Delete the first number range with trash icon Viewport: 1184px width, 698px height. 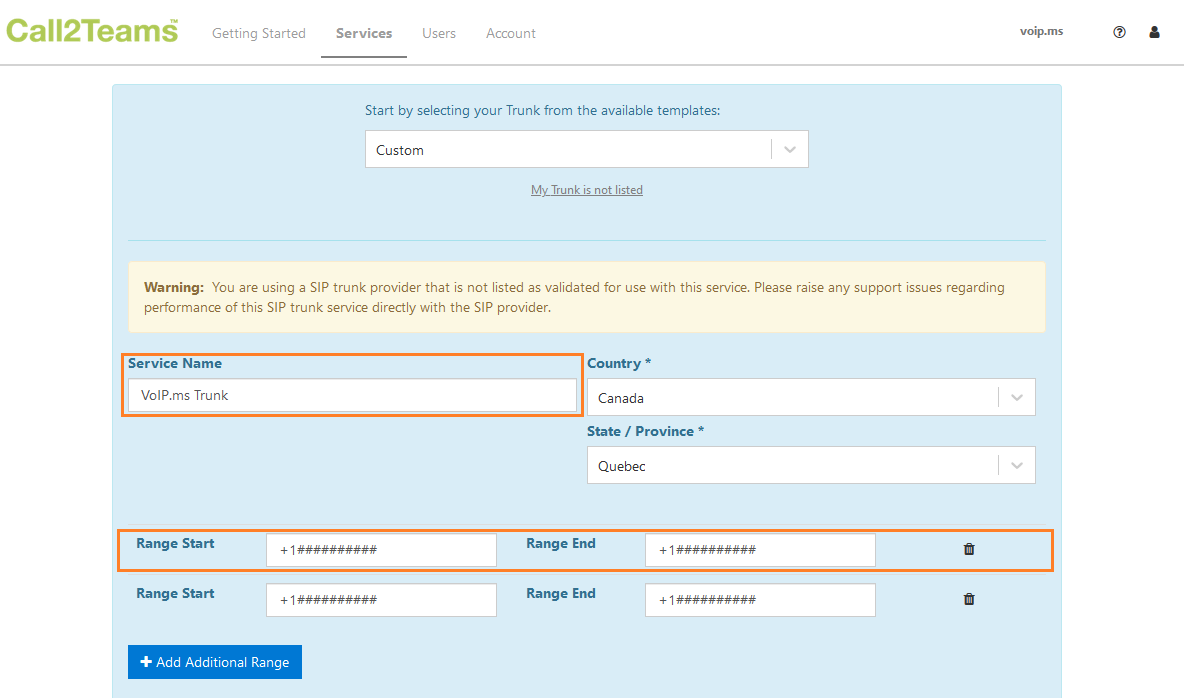(x=969, y=549)
